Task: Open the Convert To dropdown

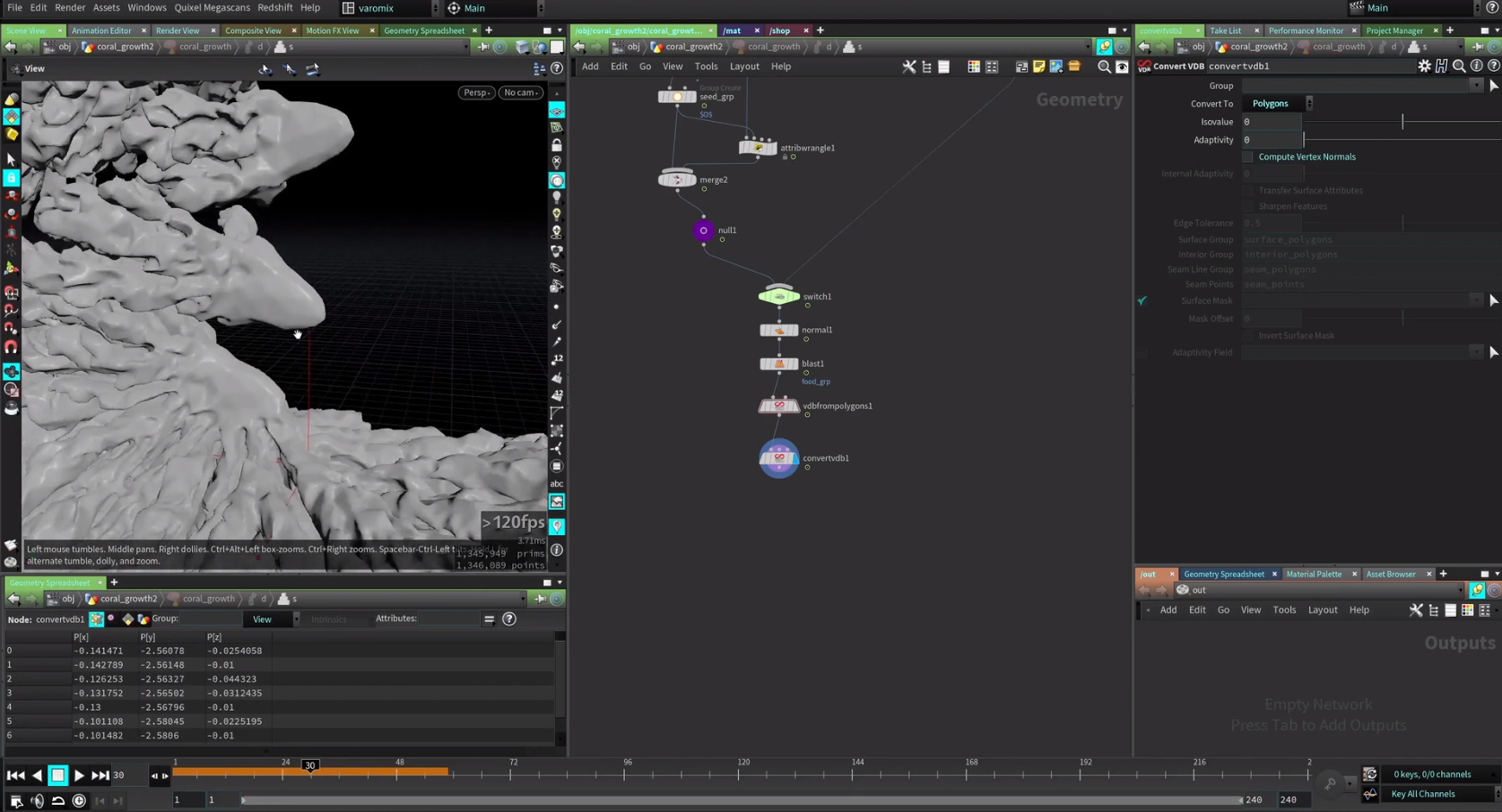Action: coord(1280,104)
